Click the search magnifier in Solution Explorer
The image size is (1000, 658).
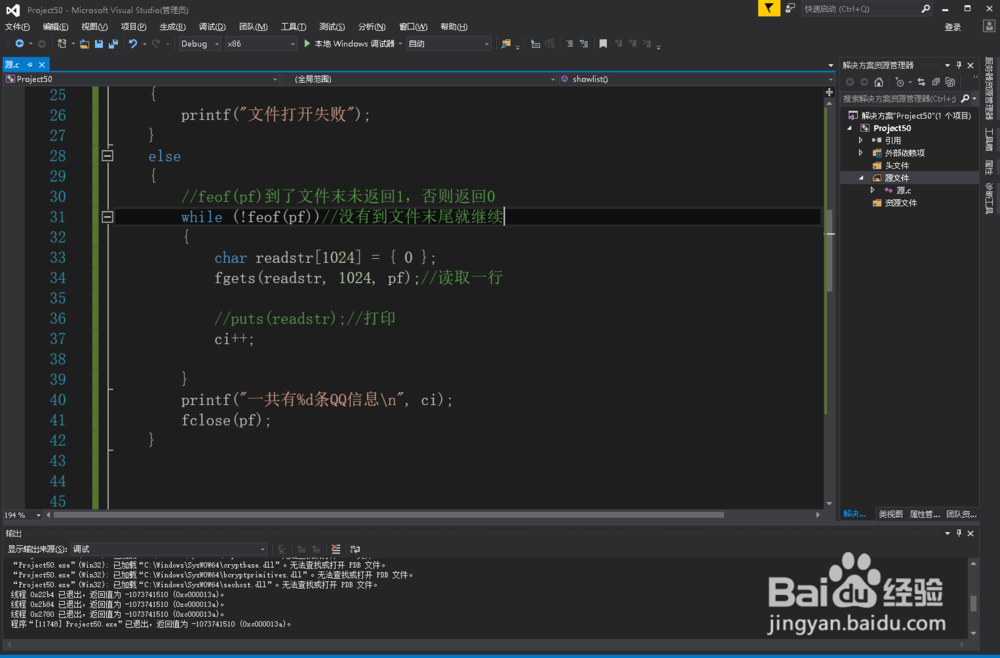point(964,99)
